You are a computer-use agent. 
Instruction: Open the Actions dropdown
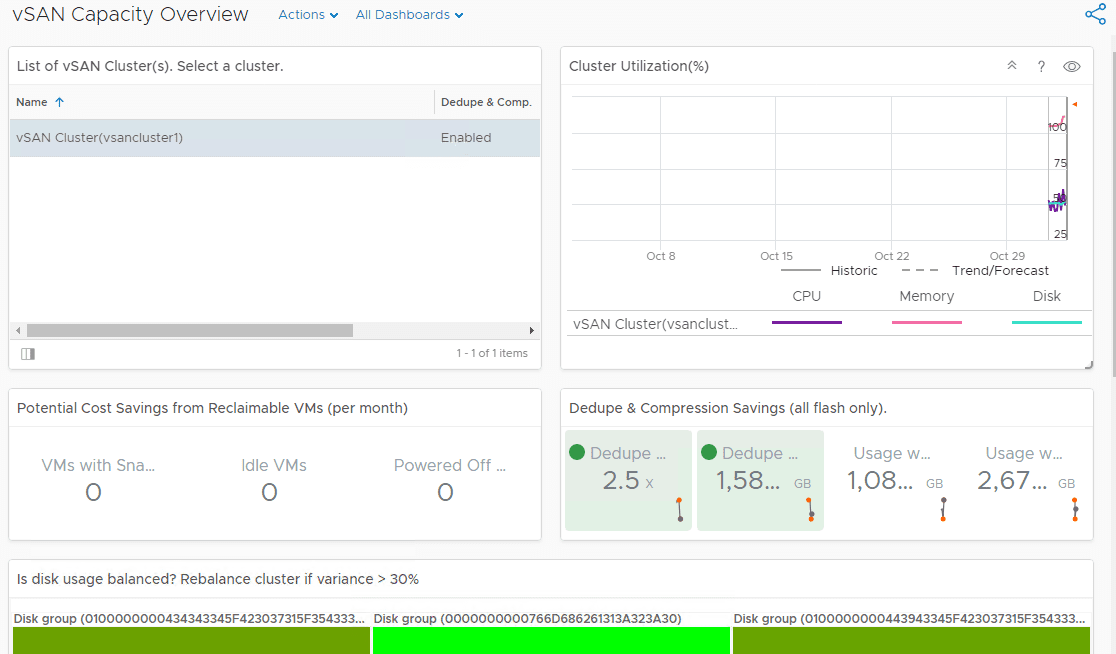pyautogui.click(x=307, y=14)
